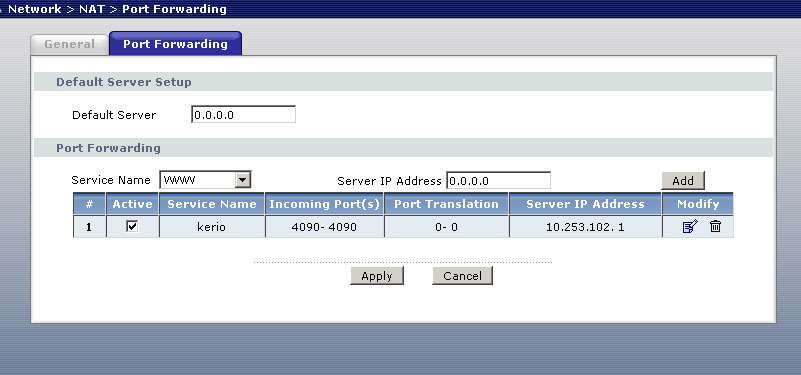Viewport: 801px width, 375px height.
Task: Click the Service Name column header
Action: coord(211,204)
